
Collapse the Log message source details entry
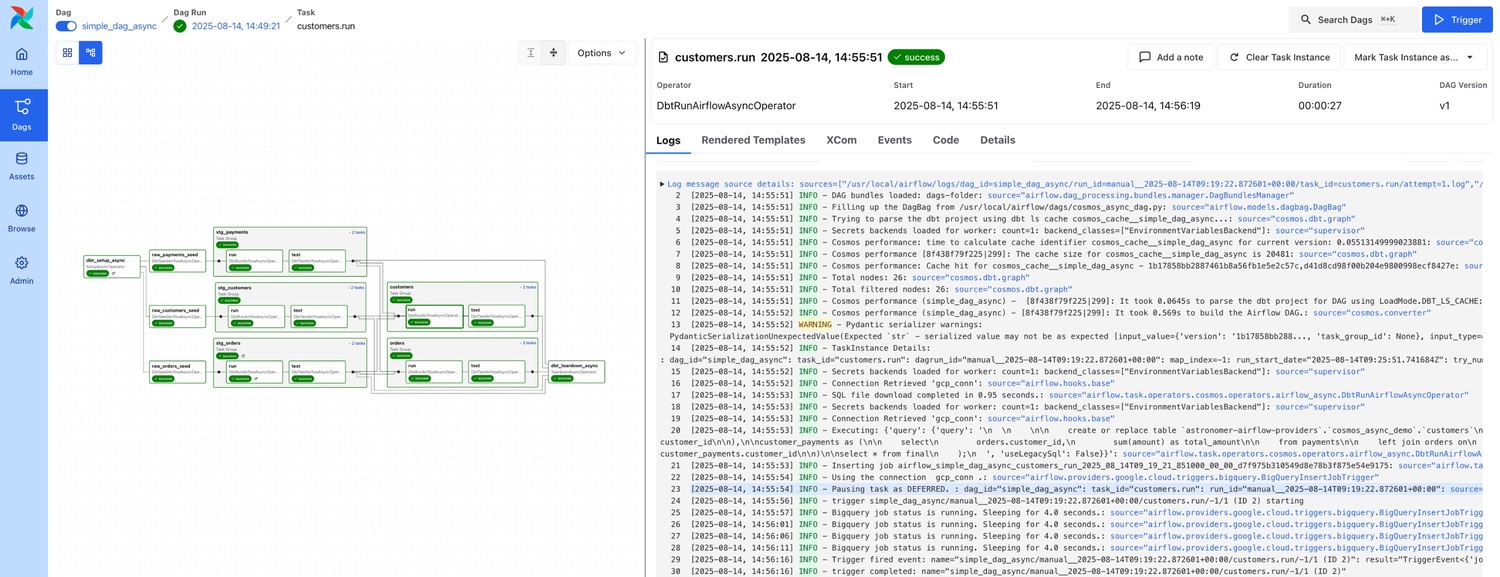[662, 184]
